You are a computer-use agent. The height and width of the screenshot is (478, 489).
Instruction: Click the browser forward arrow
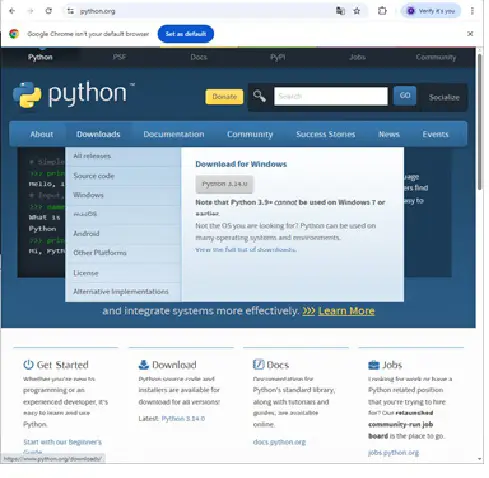point(30,11)
